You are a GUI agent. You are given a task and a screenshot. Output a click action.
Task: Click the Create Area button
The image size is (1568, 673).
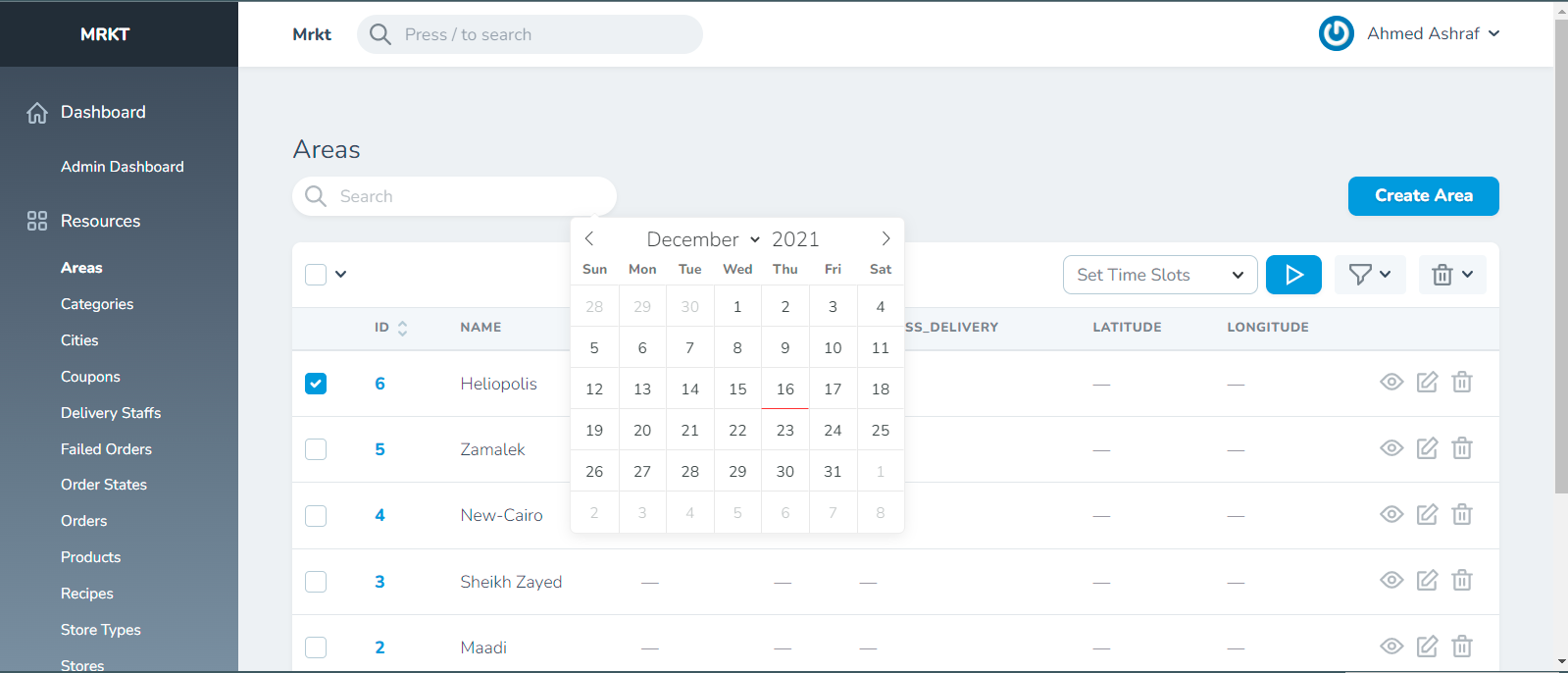pyautogui.click(x=1423, y=196)
